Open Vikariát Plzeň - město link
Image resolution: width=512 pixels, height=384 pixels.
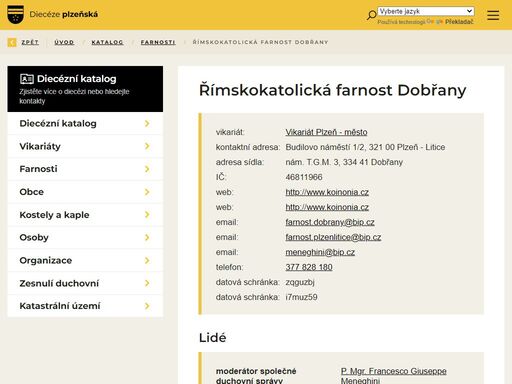(x=326, y=132)
